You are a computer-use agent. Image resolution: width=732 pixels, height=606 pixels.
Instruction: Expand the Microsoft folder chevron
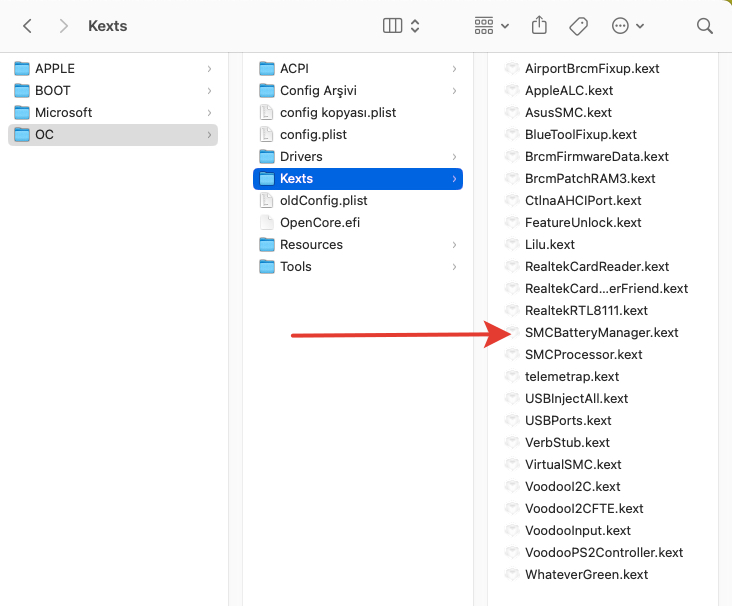click(209, 113)
